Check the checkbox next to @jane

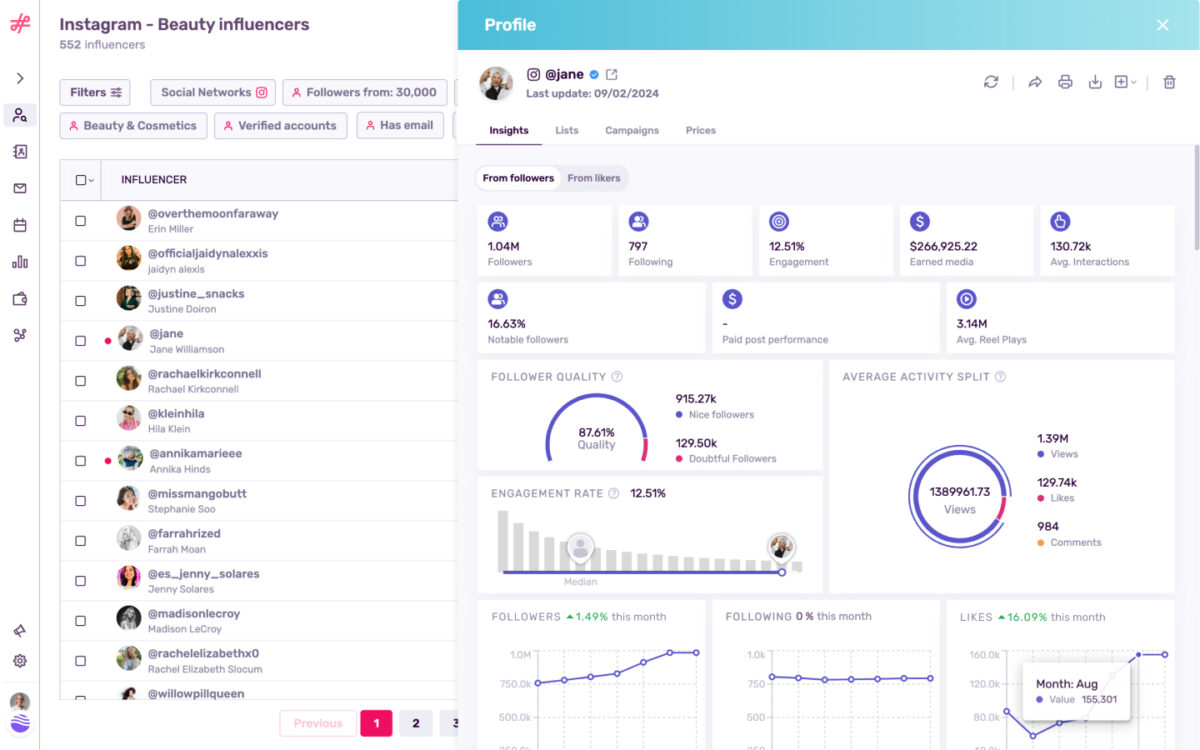(x=82, y=340)
